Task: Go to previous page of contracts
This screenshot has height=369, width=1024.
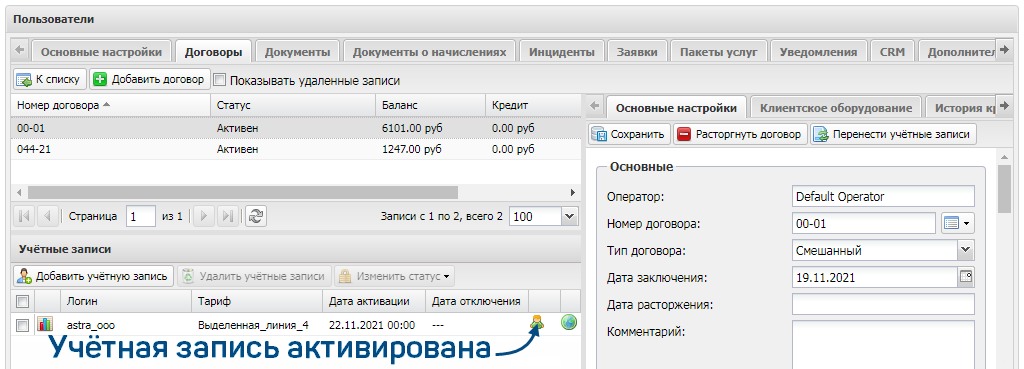Action: (48, 216)
